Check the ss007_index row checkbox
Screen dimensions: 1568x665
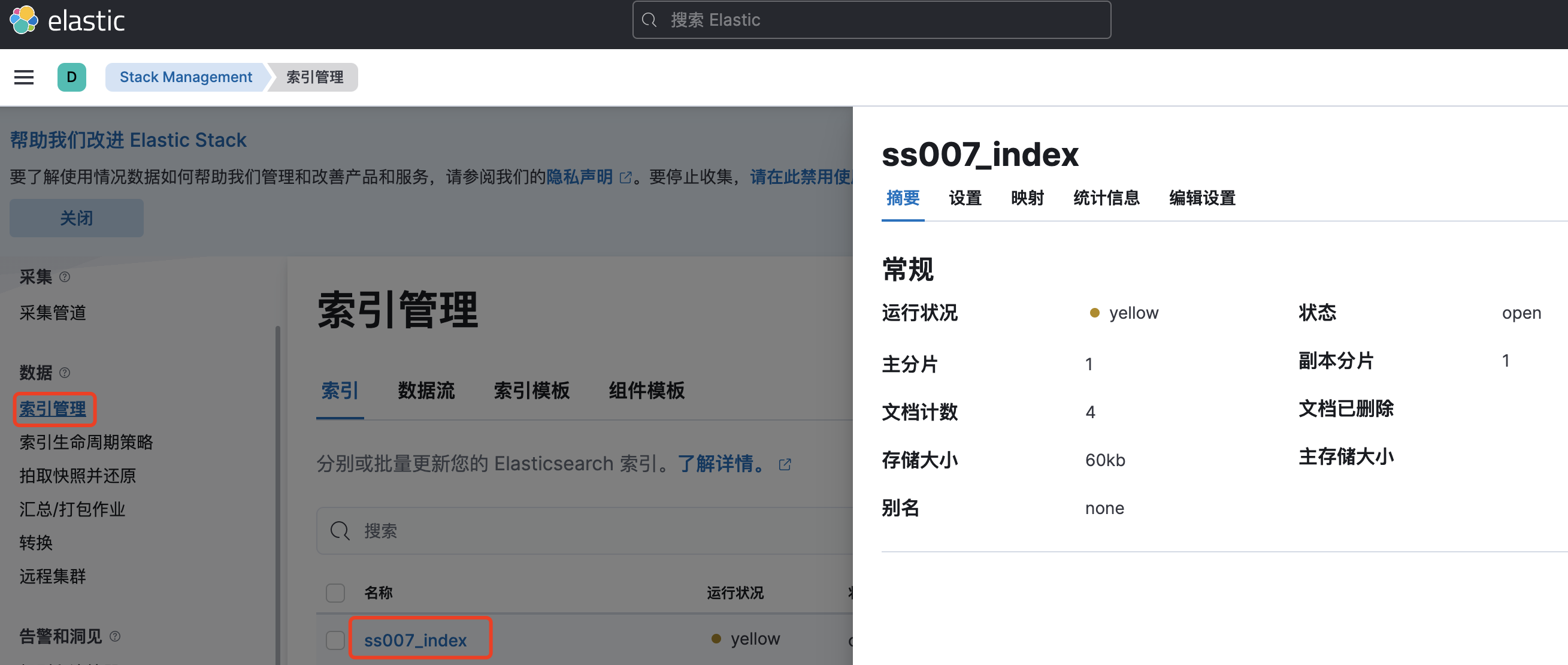coord(335,640)
